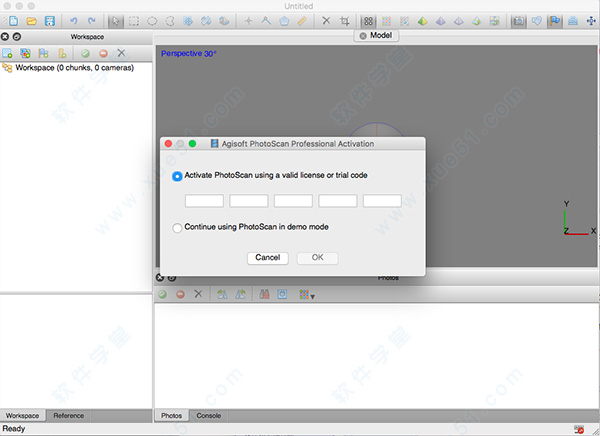This screenshot has height=436, width=600.
Task: Create a new document from the toolbar
Action: [13, 21]
